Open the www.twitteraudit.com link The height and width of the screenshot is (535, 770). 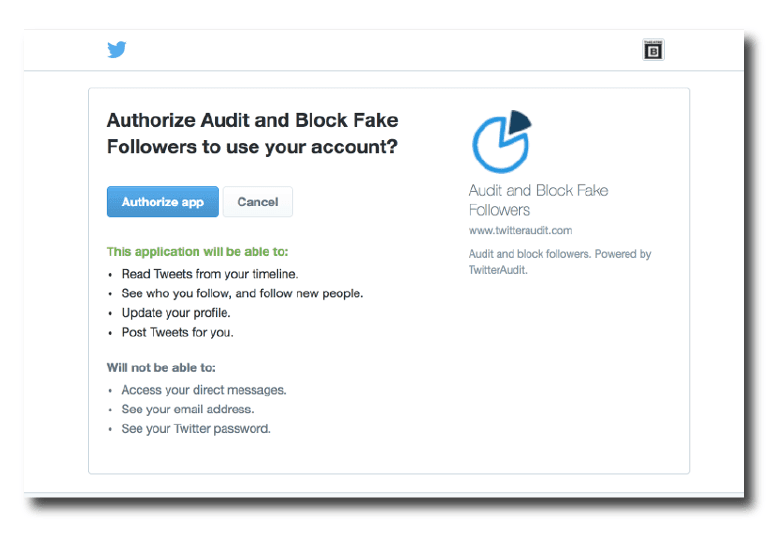pyautogui.click(x=521, y=230)
